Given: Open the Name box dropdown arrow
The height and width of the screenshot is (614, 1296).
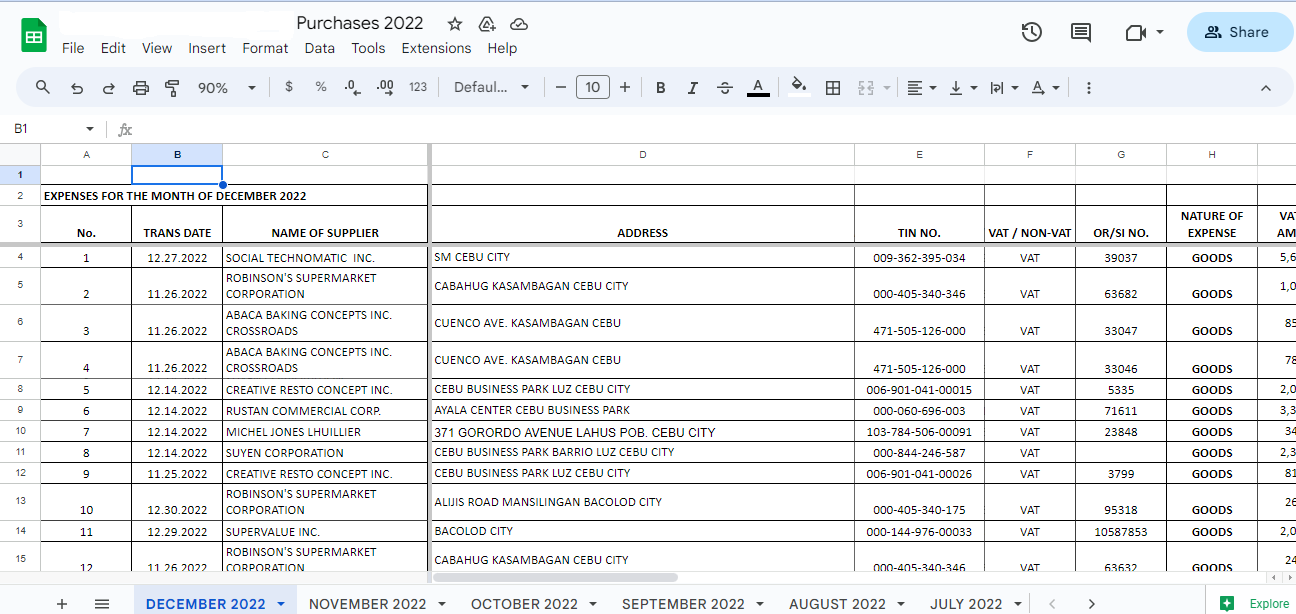Looking at the screenshot, I should pos(90,129).
